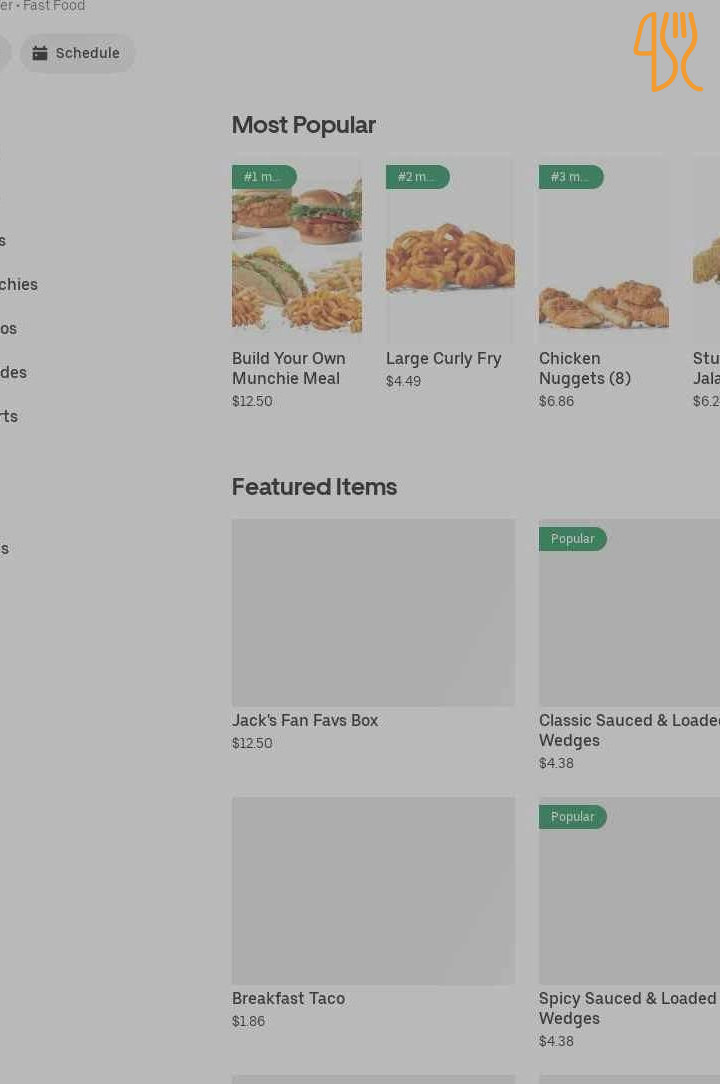Click the Large Curly Fry item name
This screenshot has height=1084, width=720.
pyautogui.click(x=444, y=359)
